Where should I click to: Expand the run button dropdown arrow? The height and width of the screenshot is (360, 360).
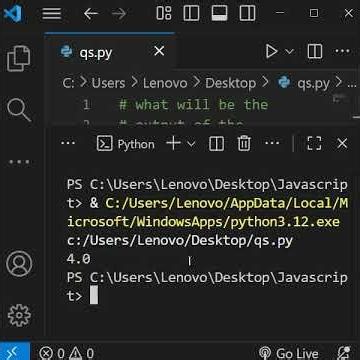[x=290, y=52]
